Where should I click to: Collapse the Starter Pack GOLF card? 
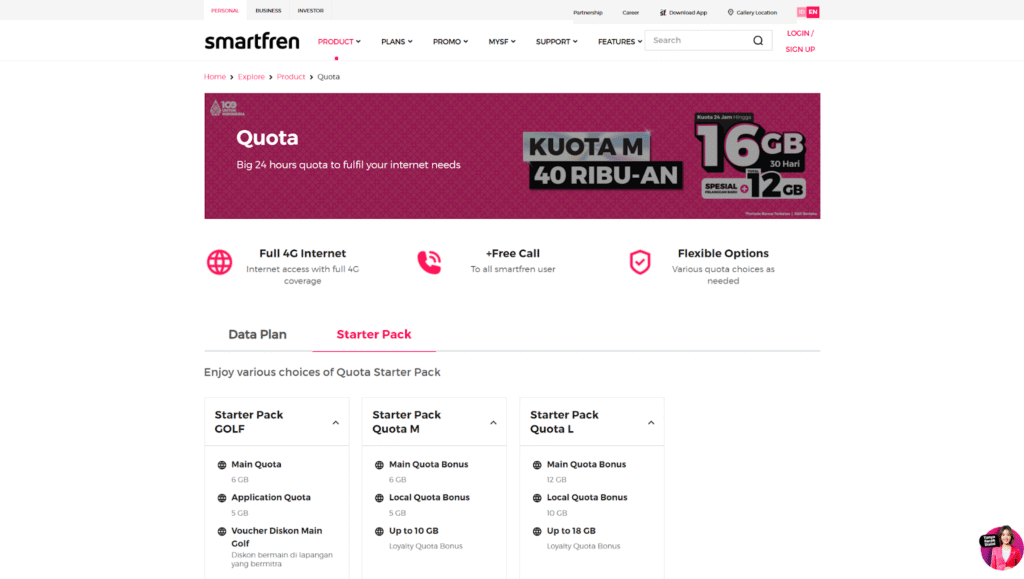[335, 421]
